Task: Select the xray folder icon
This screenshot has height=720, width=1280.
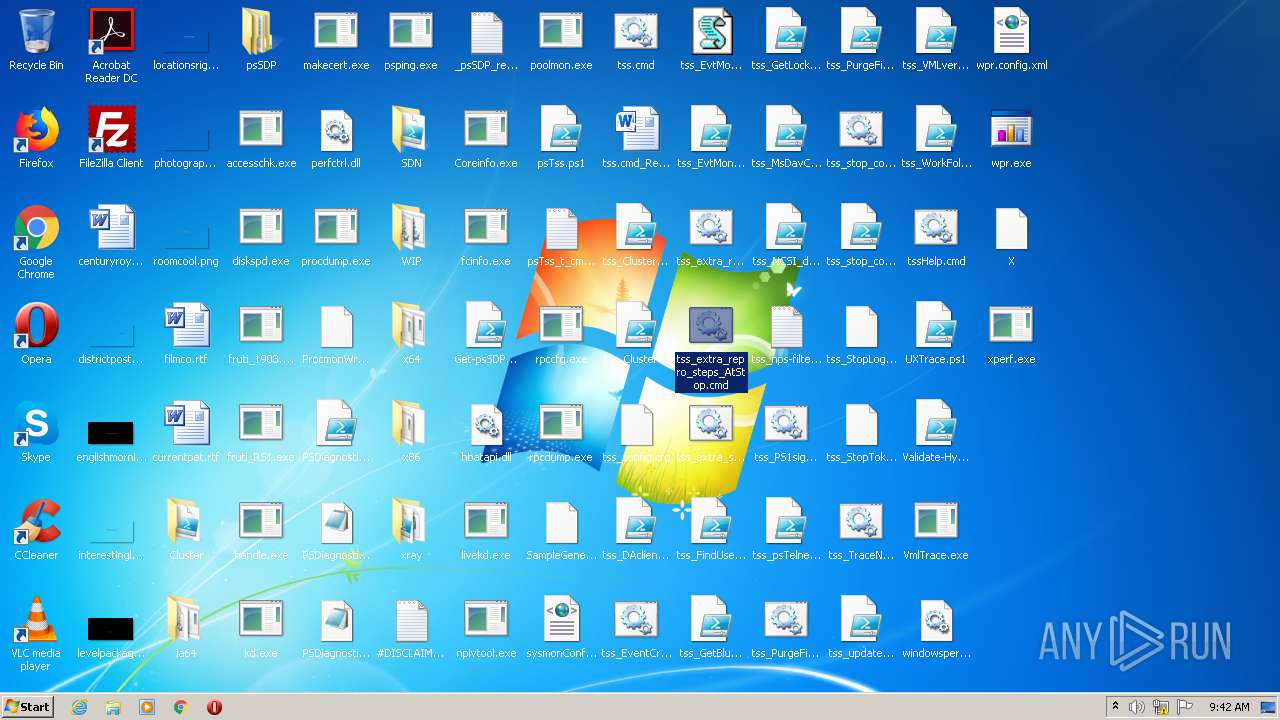Action: point(411,523)
